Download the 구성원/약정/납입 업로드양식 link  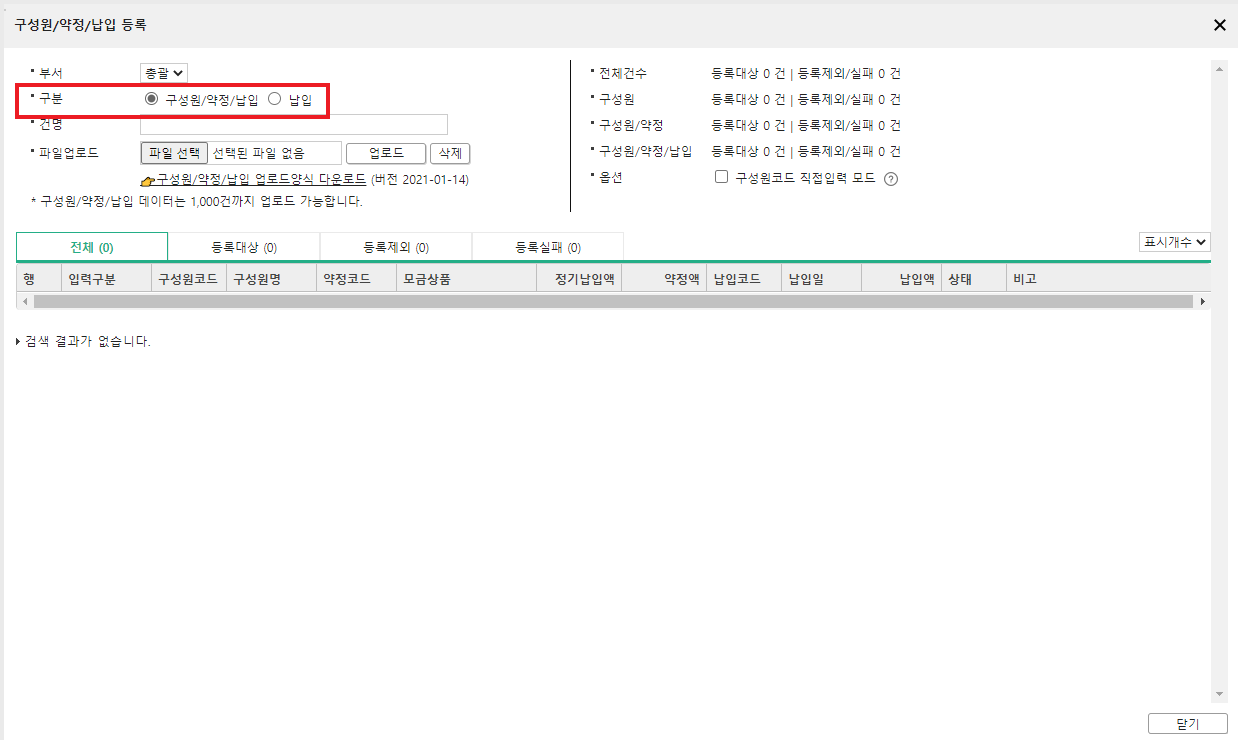click(x=261, y=180)
